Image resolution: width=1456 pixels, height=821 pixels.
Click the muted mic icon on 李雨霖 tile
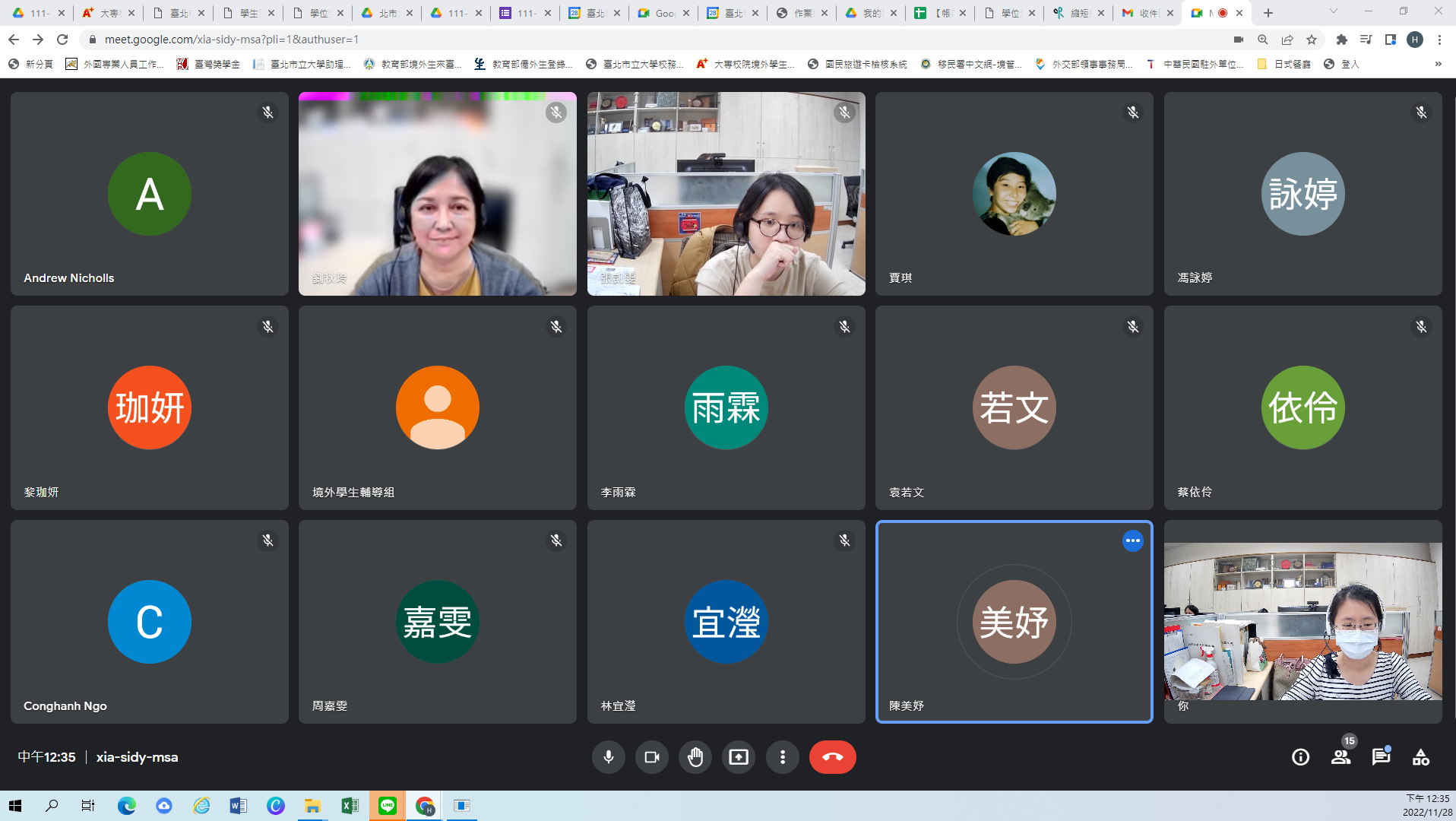[x=844, y=327]
